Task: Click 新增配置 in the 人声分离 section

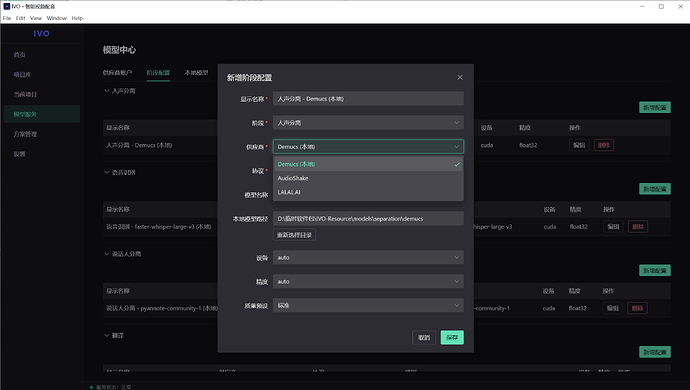Action: coord(655,107)
